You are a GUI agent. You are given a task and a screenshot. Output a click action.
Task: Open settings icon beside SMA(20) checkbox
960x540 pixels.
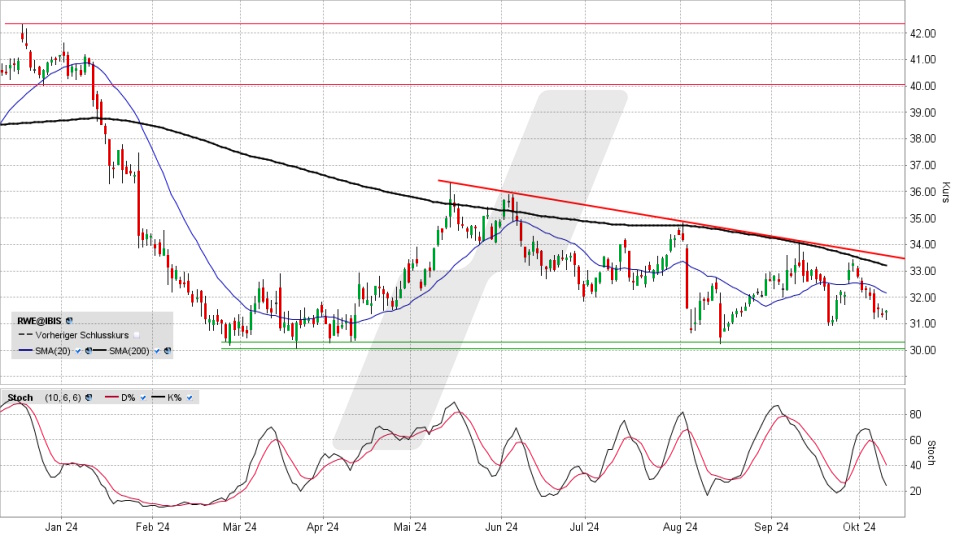[89, 351]
